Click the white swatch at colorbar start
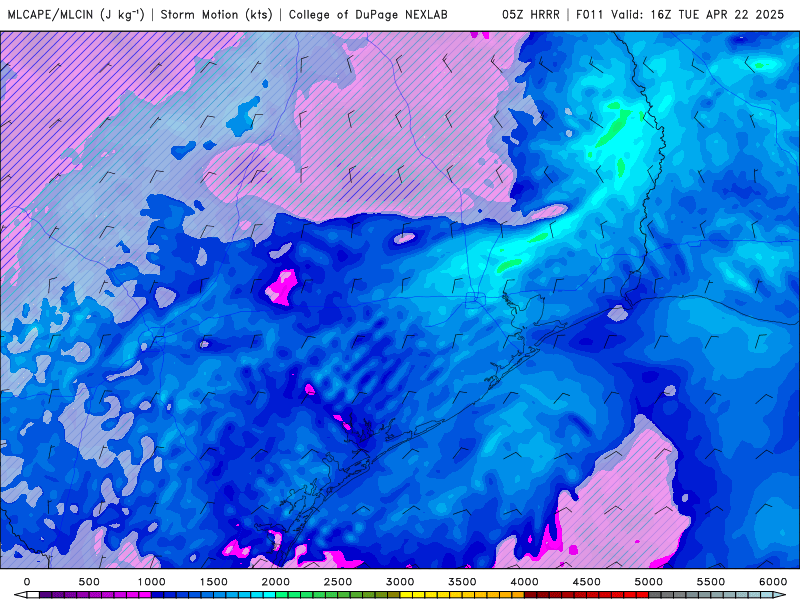The width and height of the screenshot is (800, 600). (x=33, y=595)
